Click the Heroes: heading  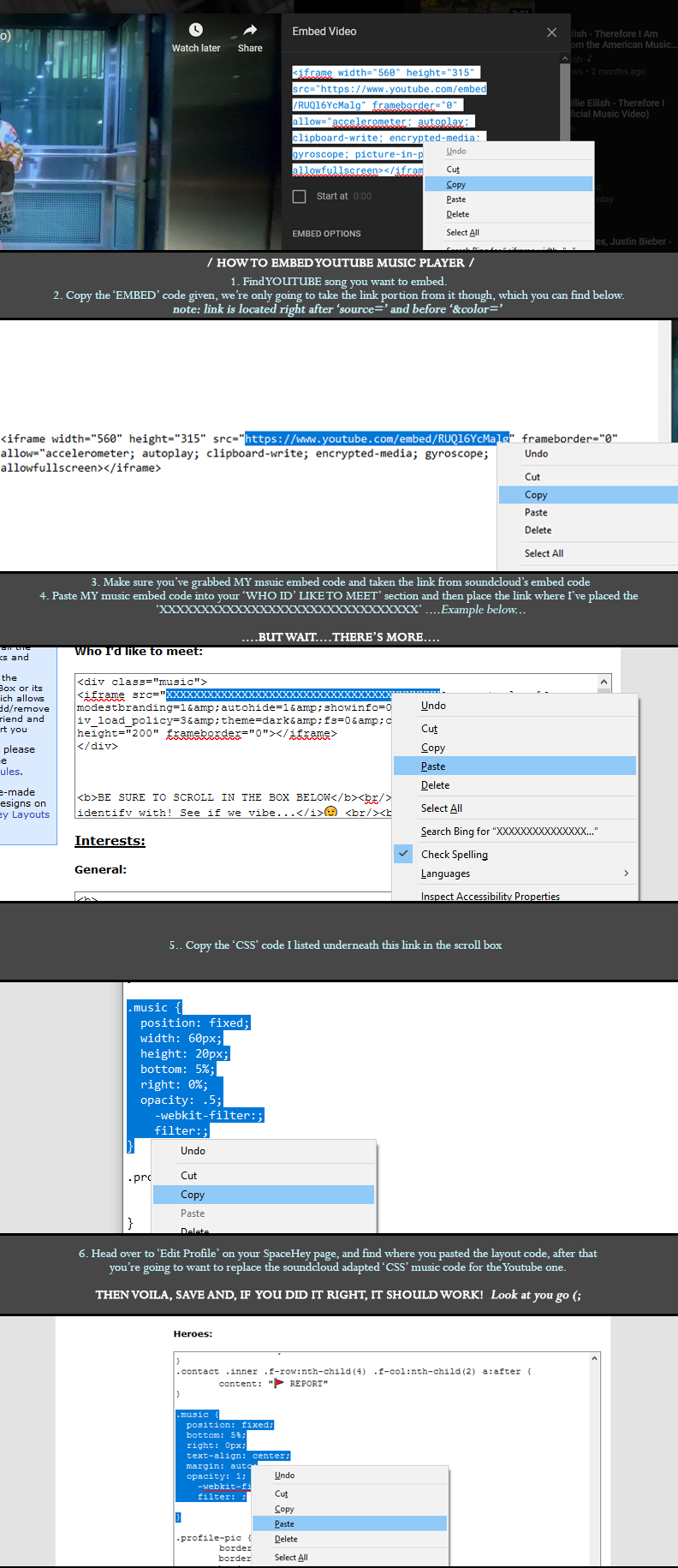pos(193,1333)
